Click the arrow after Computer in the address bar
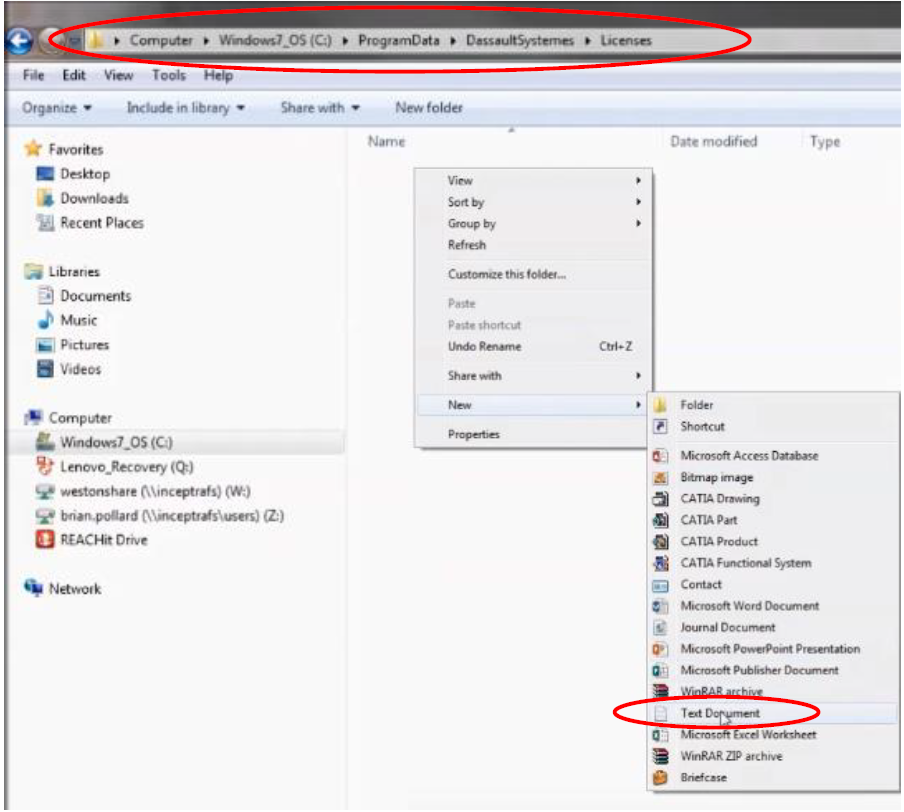The image size is (904, 812). [x=206, y=41]
